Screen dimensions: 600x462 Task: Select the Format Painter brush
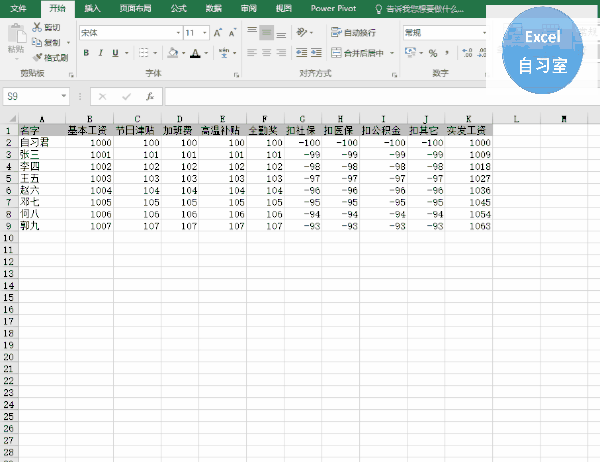[37, 58]
